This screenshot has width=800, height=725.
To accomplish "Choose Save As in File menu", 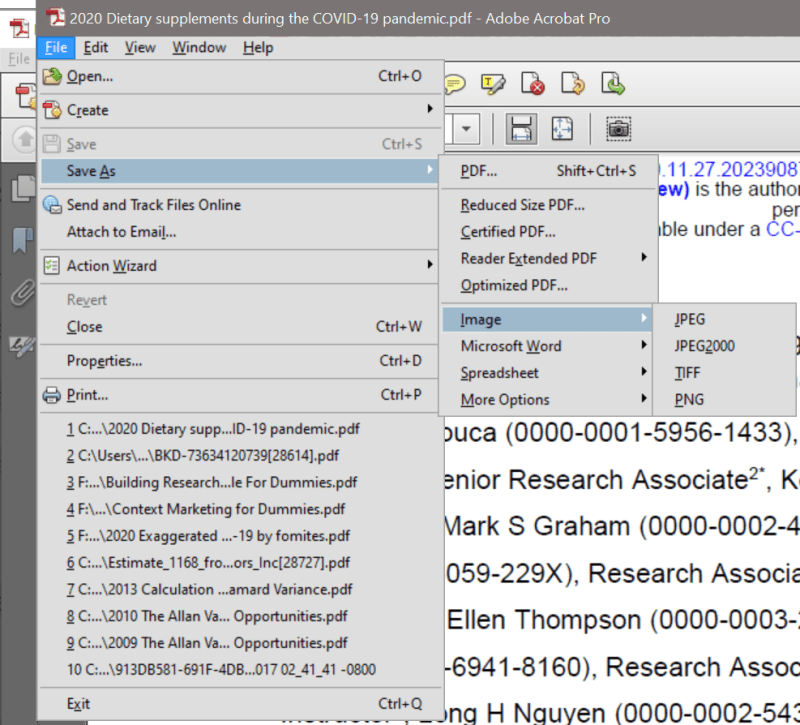I will coord(239,171).
